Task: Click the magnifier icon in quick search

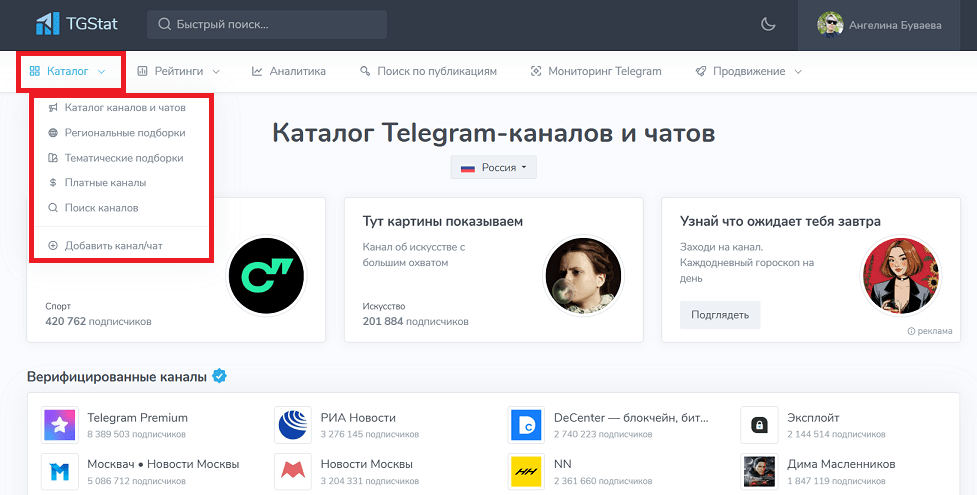Action: click(x=164, y=25)
